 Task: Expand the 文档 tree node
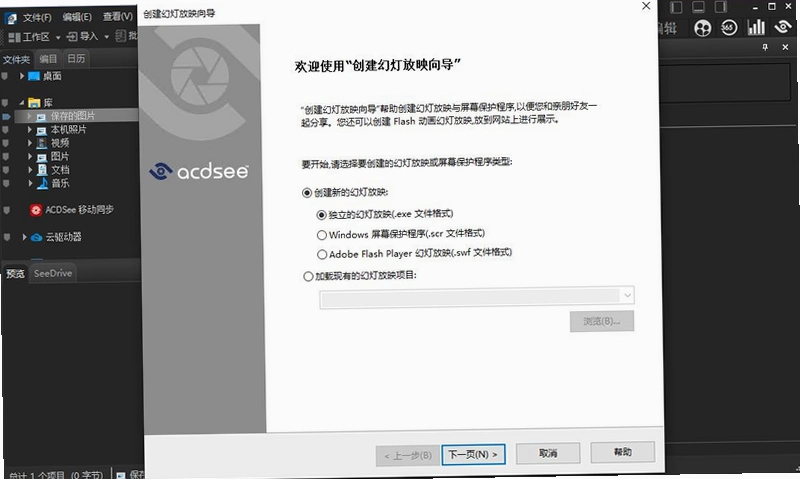pos(30,170)
